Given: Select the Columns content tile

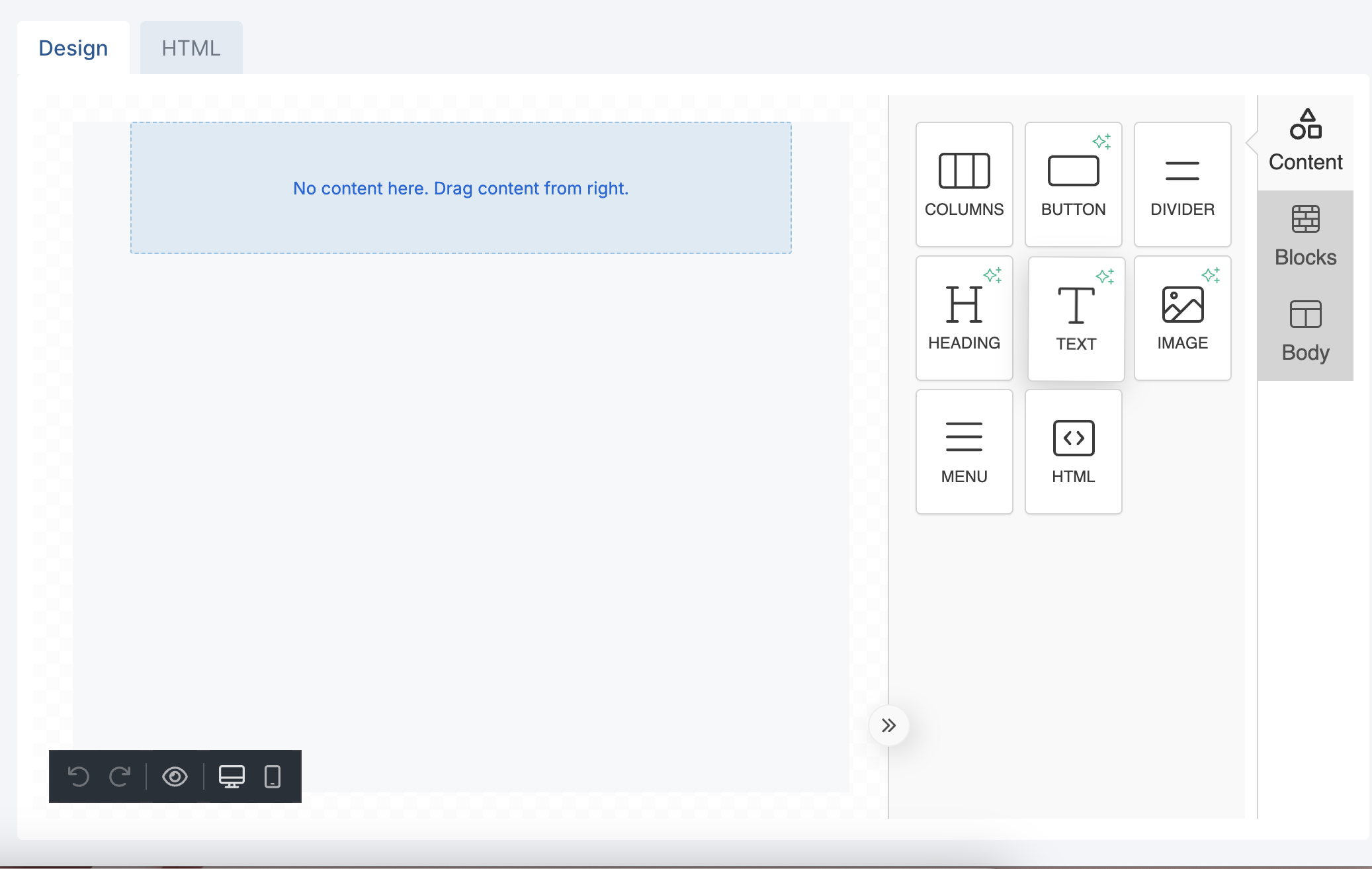Looking at the screenshot, I should 964,184.
